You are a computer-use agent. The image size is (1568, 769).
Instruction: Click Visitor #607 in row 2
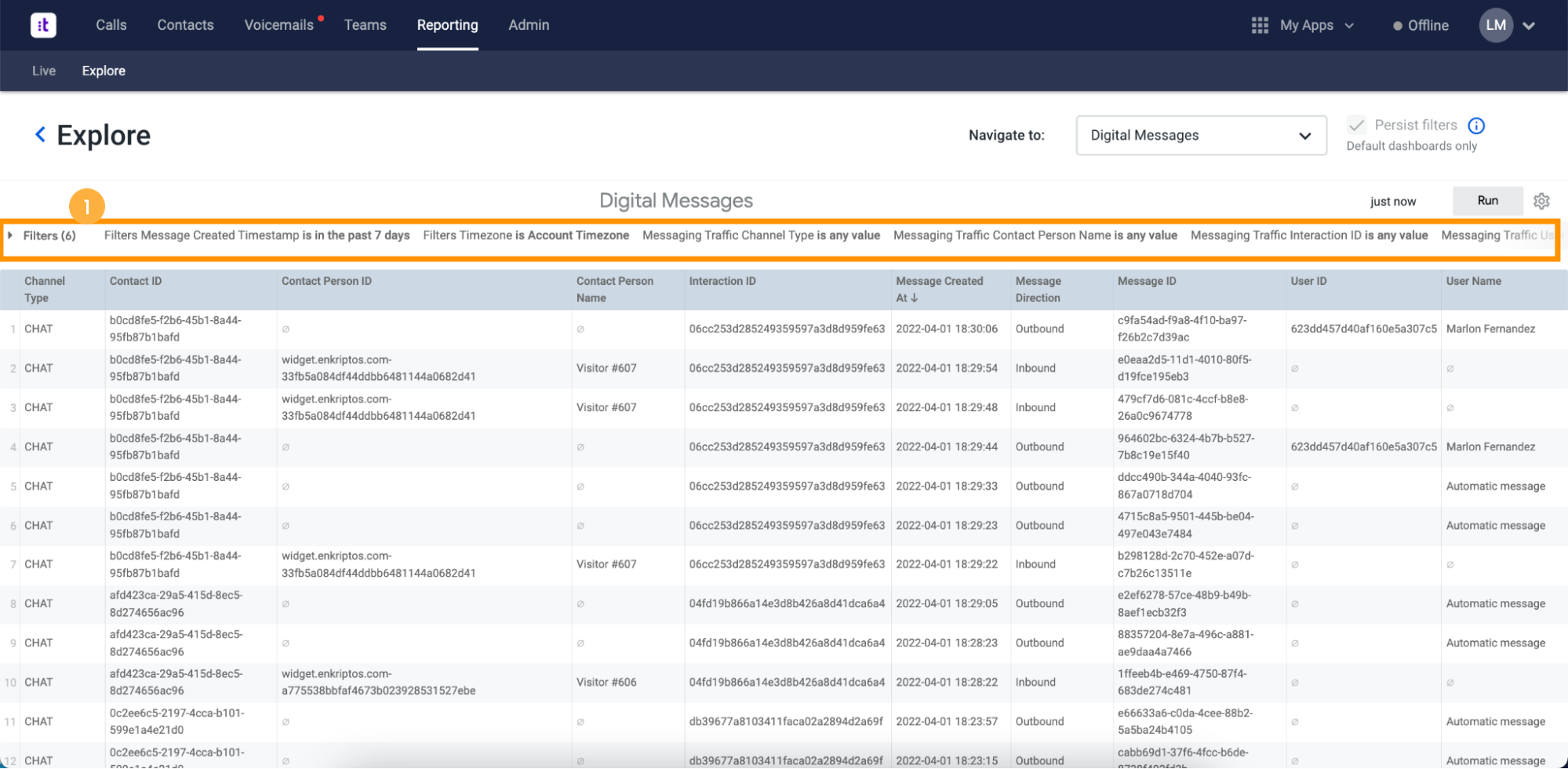(x=606, y=368)
